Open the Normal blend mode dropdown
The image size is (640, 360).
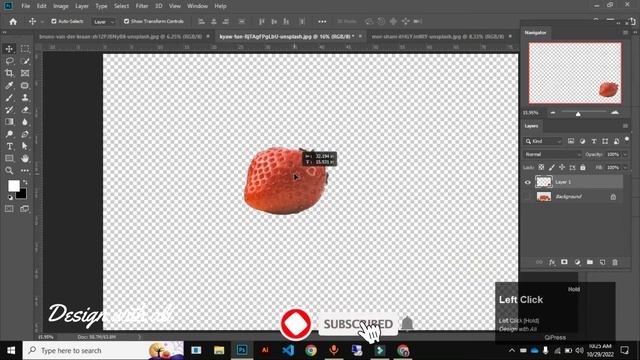click(553, 154)
